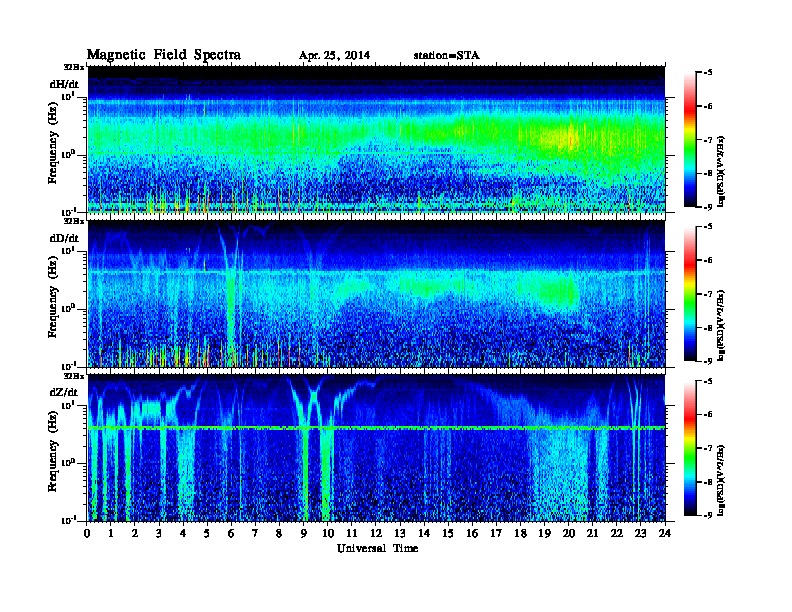Click the "-5" value on dZ/dt color bar

708,380
